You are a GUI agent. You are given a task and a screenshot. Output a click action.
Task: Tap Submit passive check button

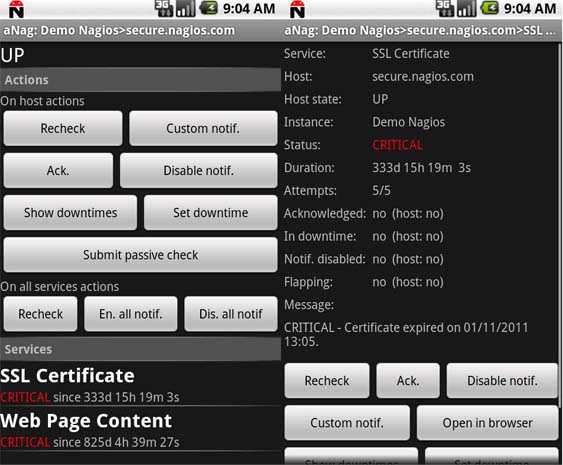click(x=140, y=255)
